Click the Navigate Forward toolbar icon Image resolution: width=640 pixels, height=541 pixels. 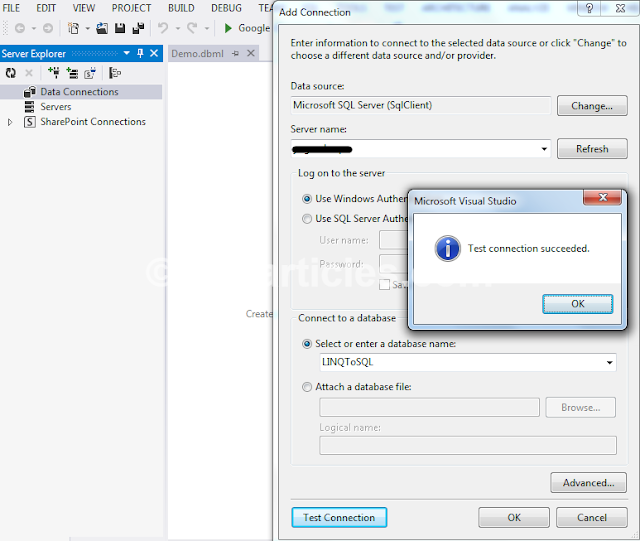coord(48,28)
